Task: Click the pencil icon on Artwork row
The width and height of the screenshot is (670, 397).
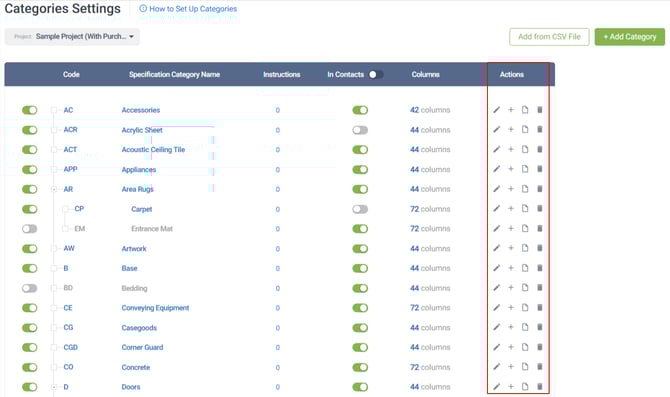Action: pyautogui.click(x=496, y=248)
